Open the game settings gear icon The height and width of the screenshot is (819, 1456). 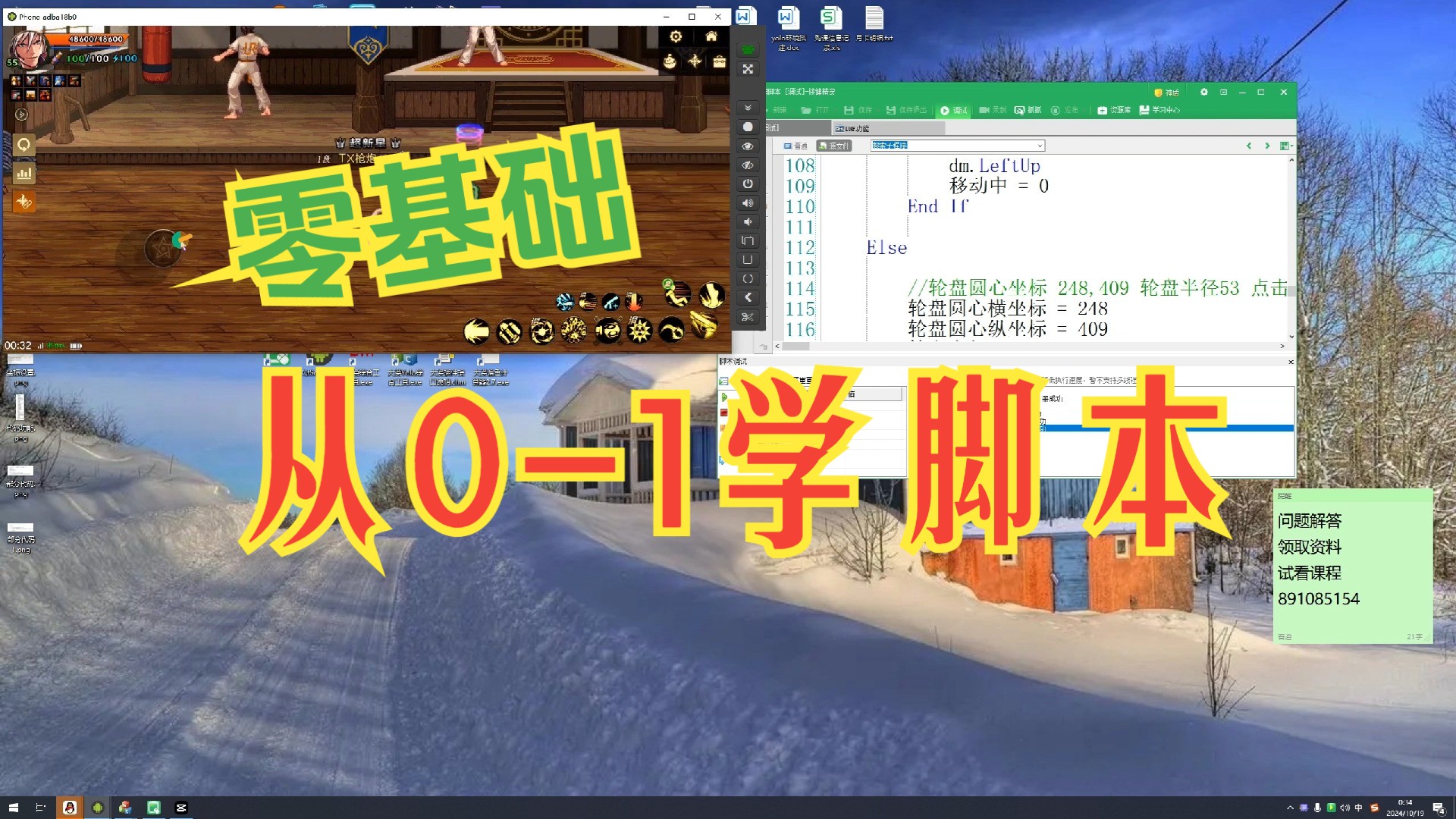point(676,36)
